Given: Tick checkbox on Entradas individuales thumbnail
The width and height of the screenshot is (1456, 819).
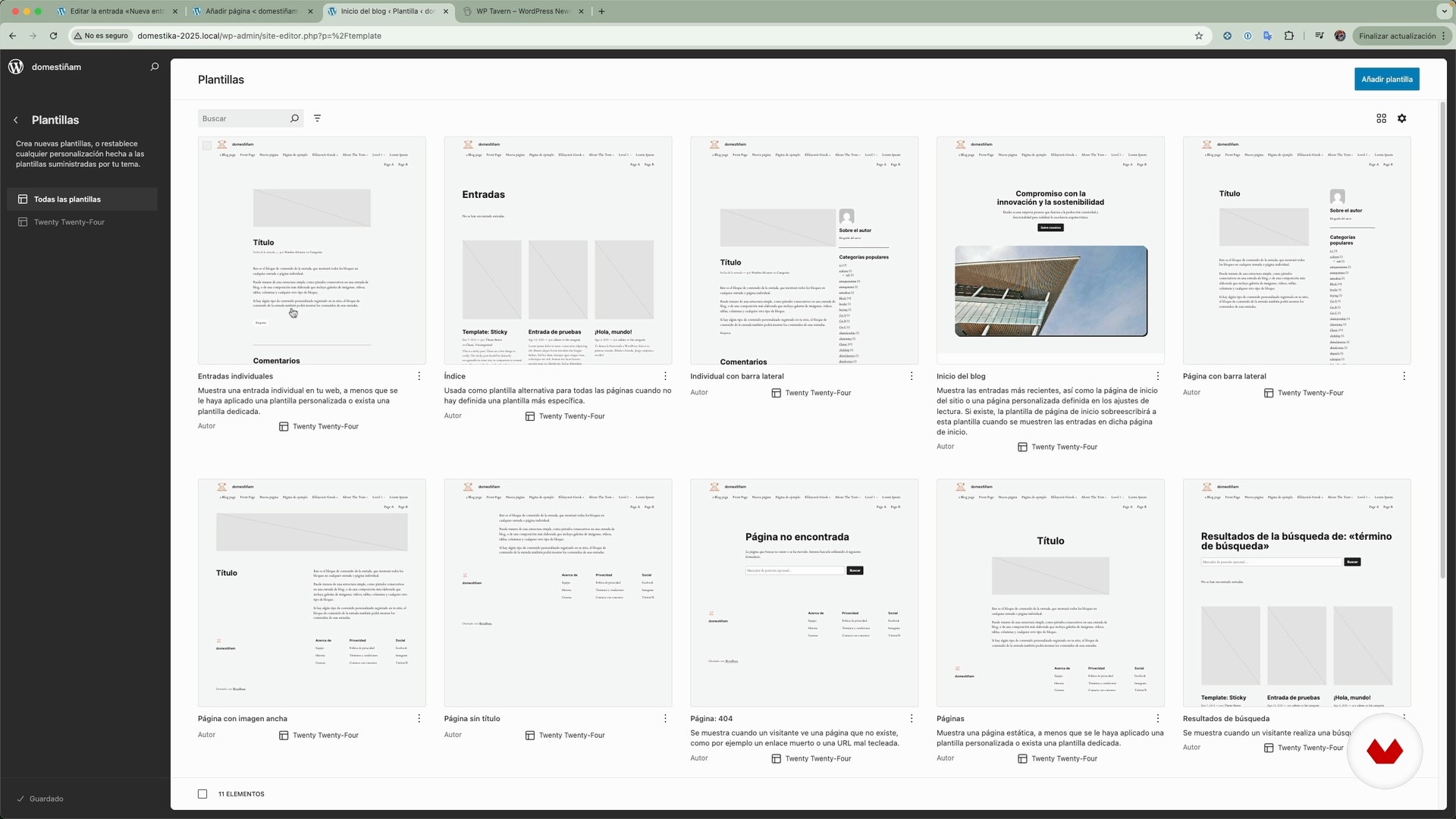Looking at the screenshot, I should pyautogui.click(x=207, y=146).
